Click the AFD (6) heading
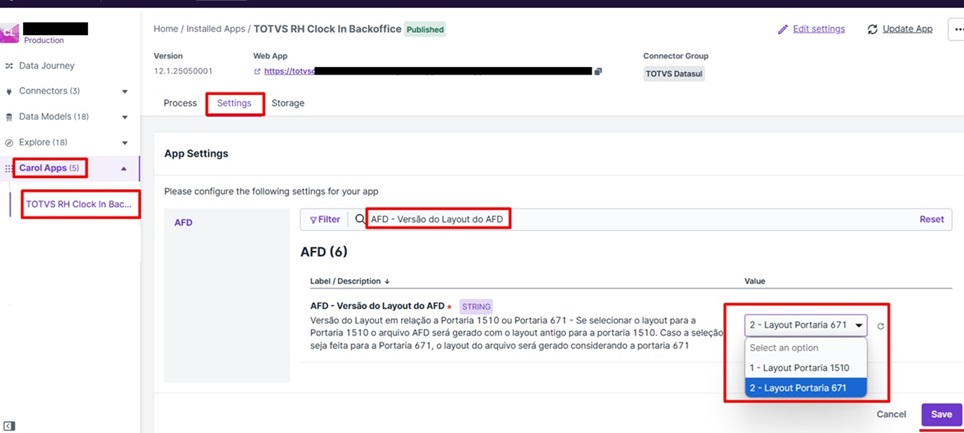Viewport: 964px width, 433px height. click(x=325, y=252)
